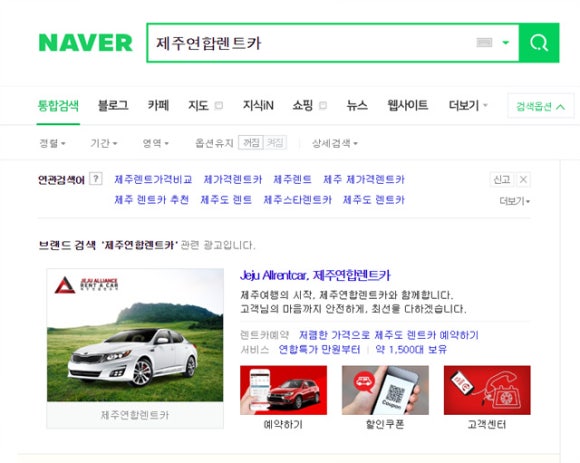This screenshot has width=580, height=463.
Task: Open the 웹사이트 tab
Action: (408, 106)
